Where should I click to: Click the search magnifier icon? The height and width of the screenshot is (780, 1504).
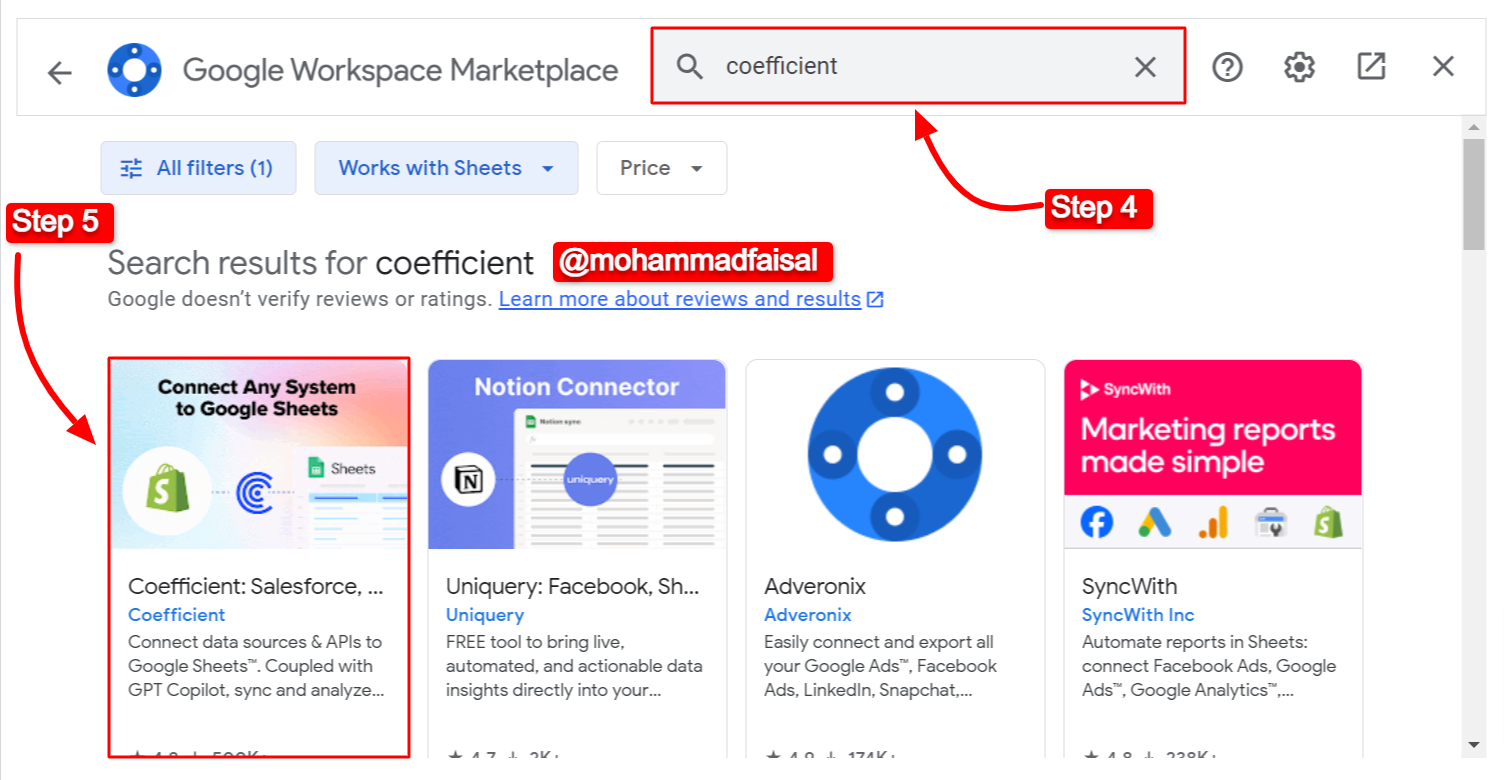[x=689, y=67]
